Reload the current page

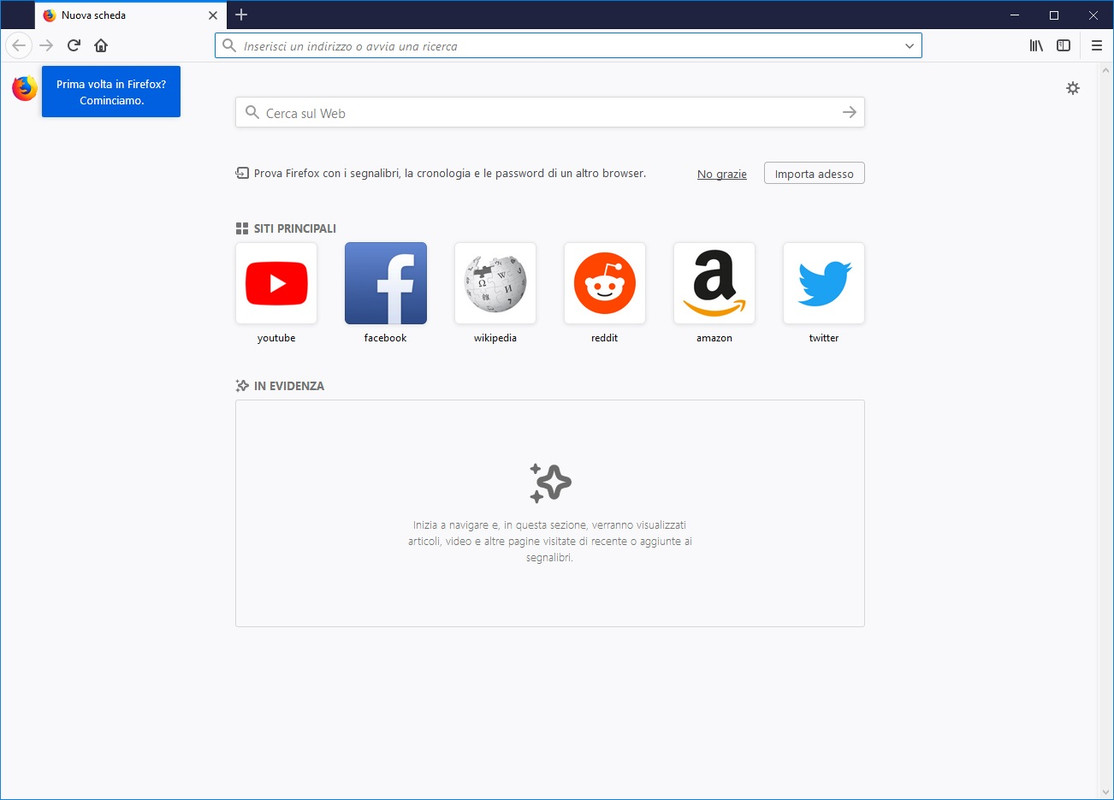pos(74,45)
